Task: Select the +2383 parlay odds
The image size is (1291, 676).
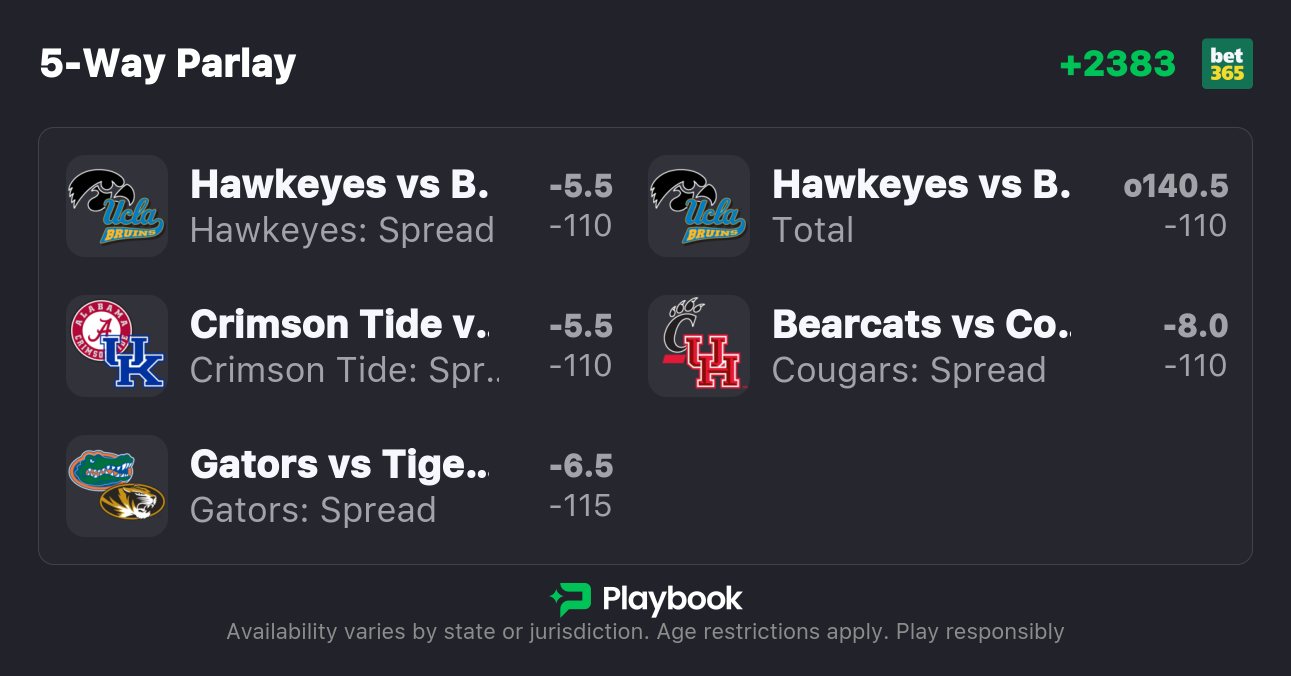Action: [1117, 64]
